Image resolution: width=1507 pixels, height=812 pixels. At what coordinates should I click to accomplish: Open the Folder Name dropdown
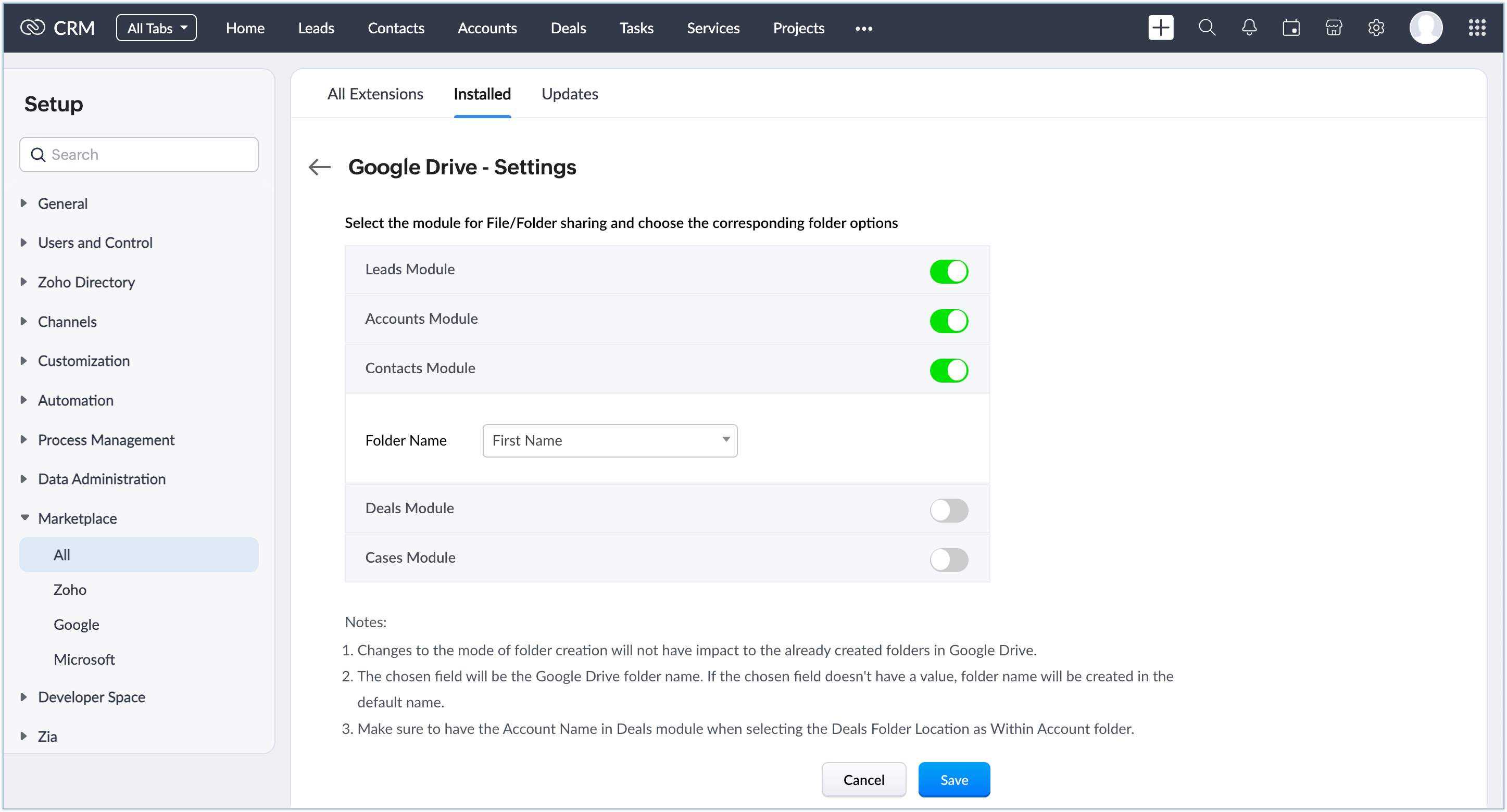point(610,440)
